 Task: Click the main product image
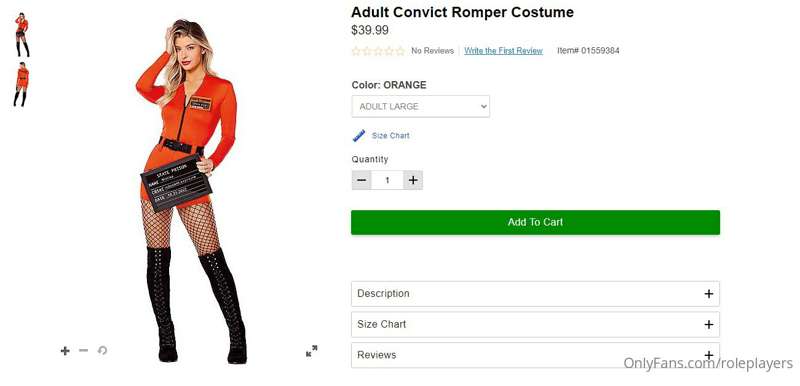tap(191, 191)
